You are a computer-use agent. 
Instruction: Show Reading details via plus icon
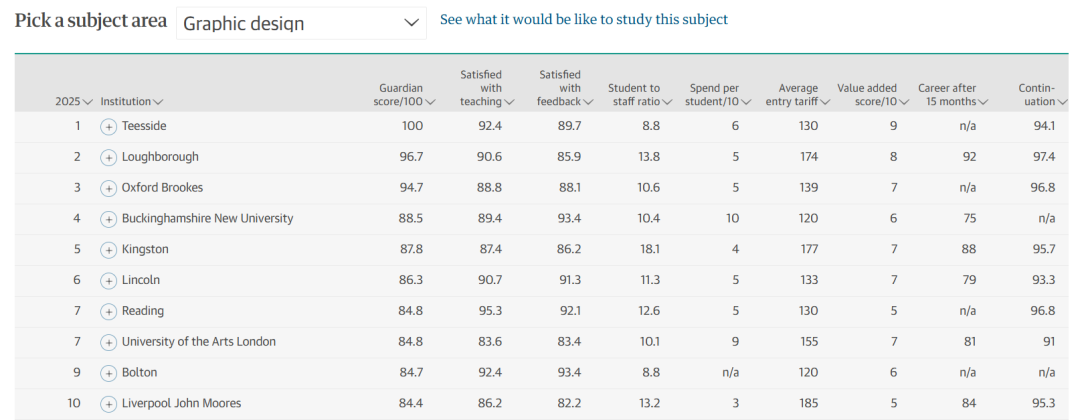pos(108,311)
